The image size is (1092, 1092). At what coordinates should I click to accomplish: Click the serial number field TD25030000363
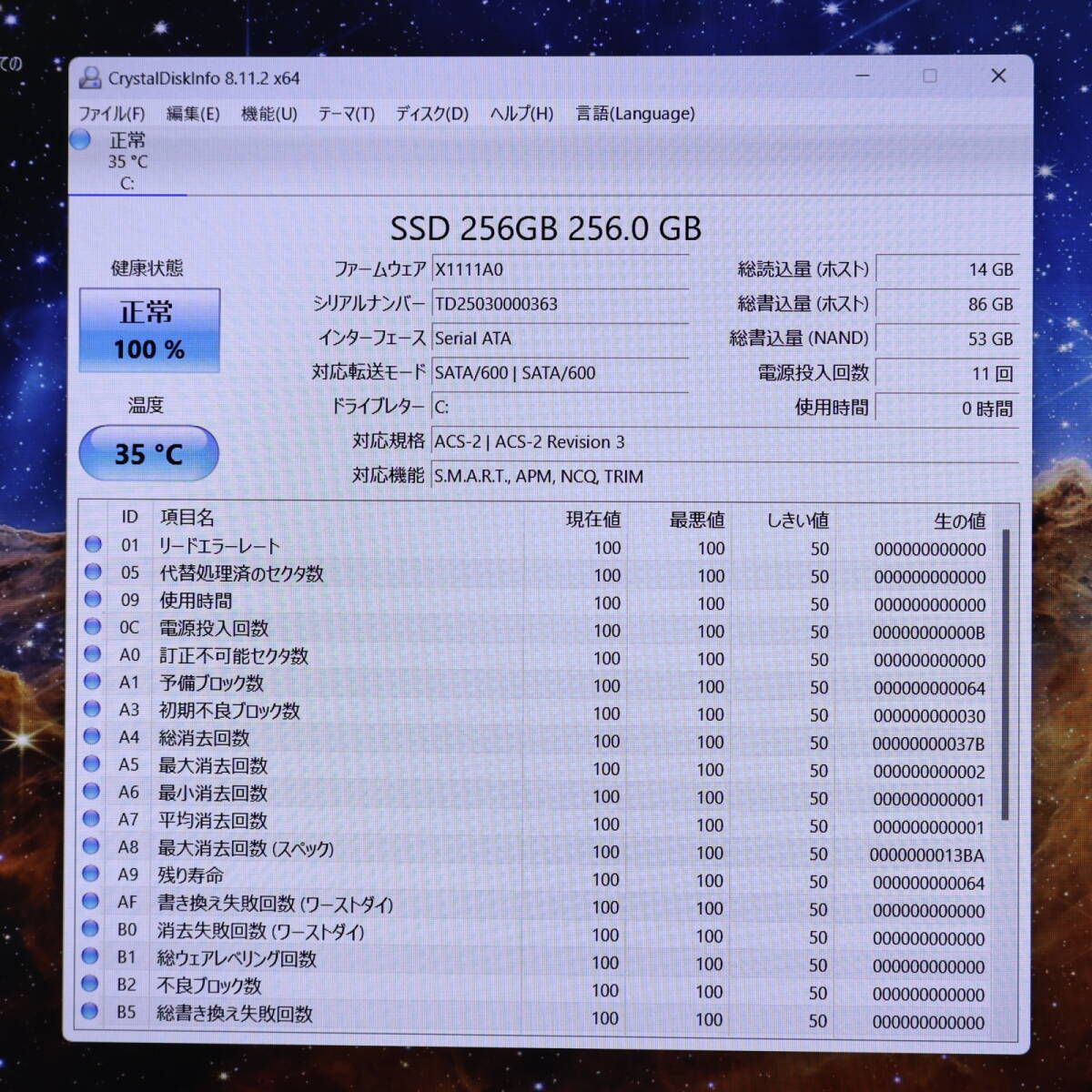560,304
